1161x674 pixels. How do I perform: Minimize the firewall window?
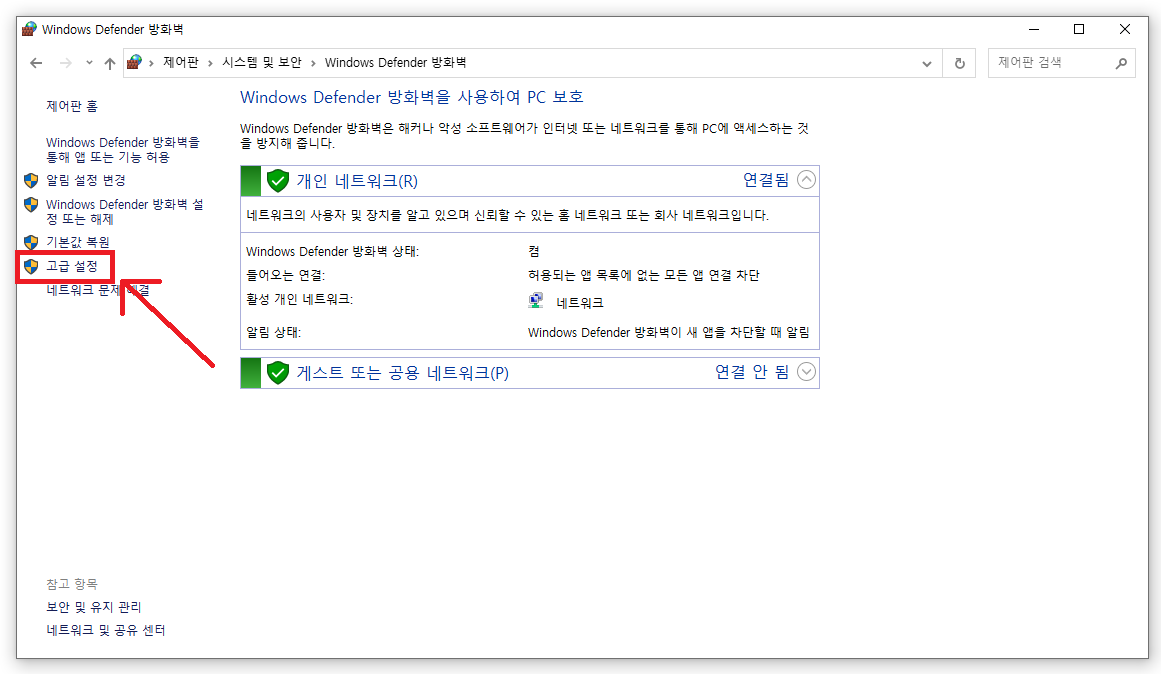[x=1034, y=29]
